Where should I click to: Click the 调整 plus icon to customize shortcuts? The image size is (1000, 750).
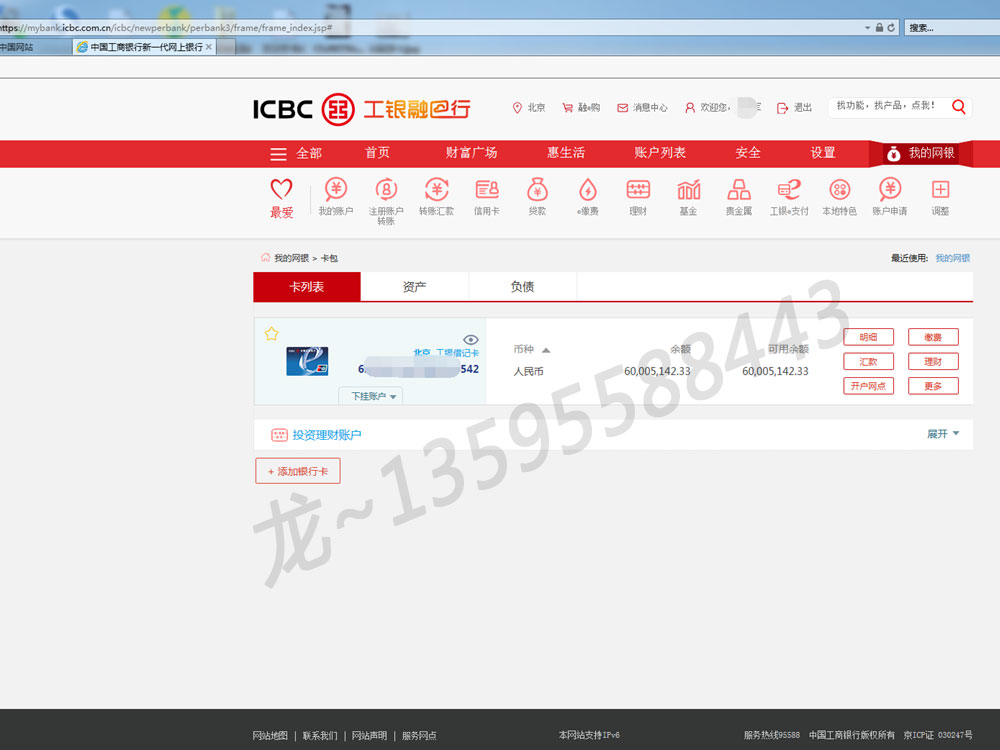pyautogui.click(x=940, y=189)
